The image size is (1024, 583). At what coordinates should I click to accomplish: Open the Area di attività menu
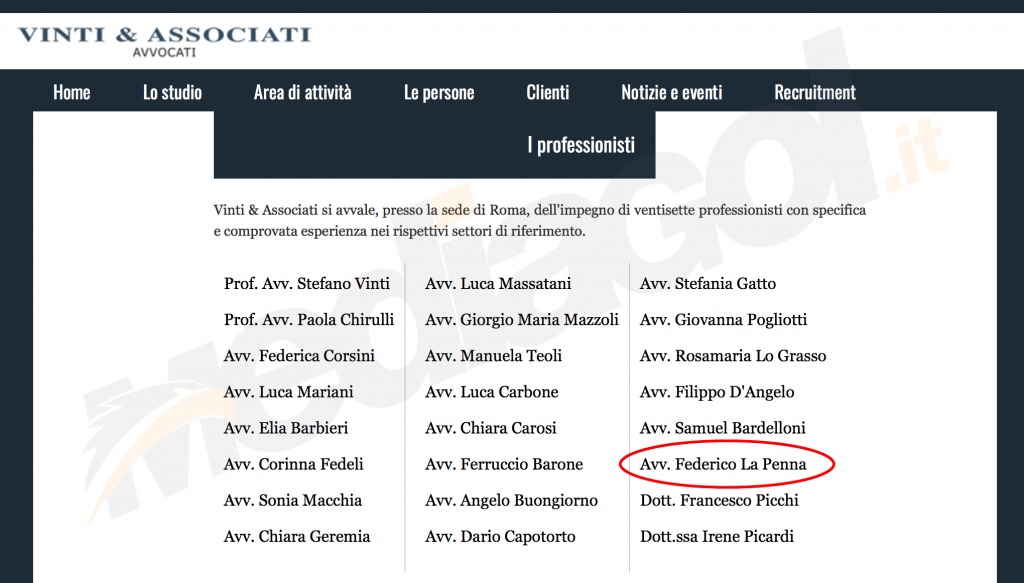tap(302, 93)
